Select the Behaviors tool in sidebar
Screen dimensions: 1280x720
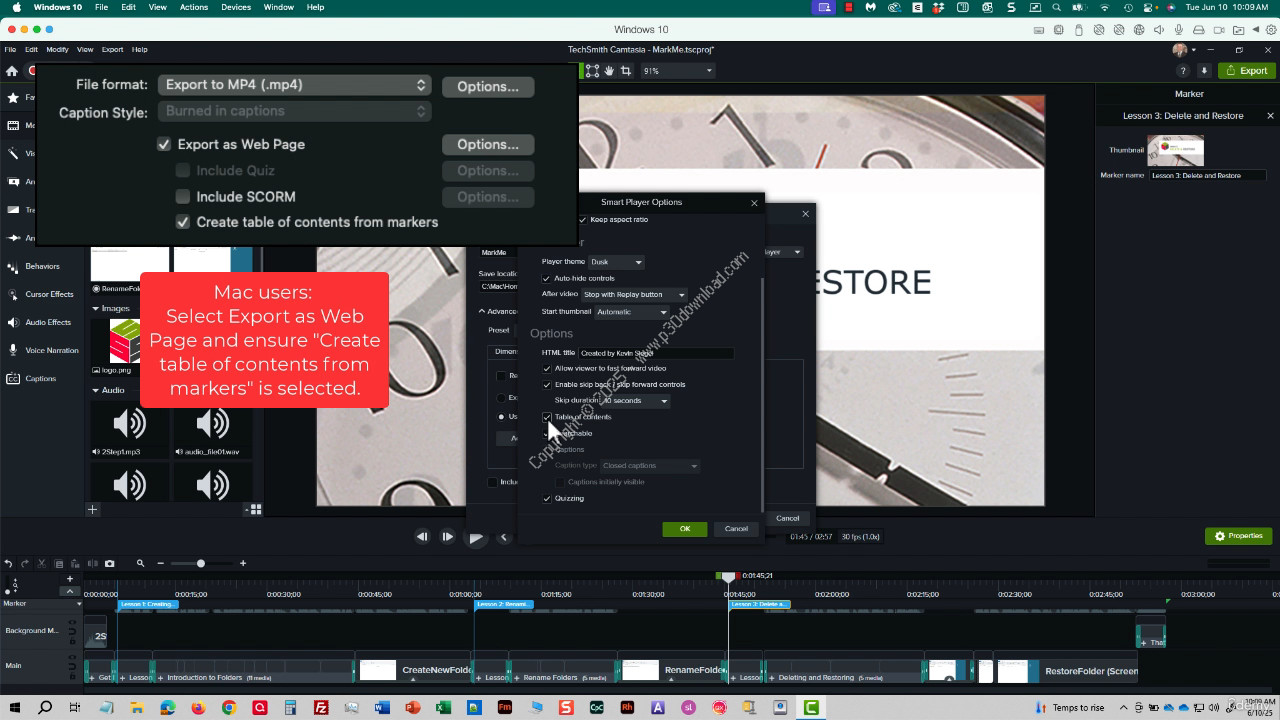click(33, 266)
